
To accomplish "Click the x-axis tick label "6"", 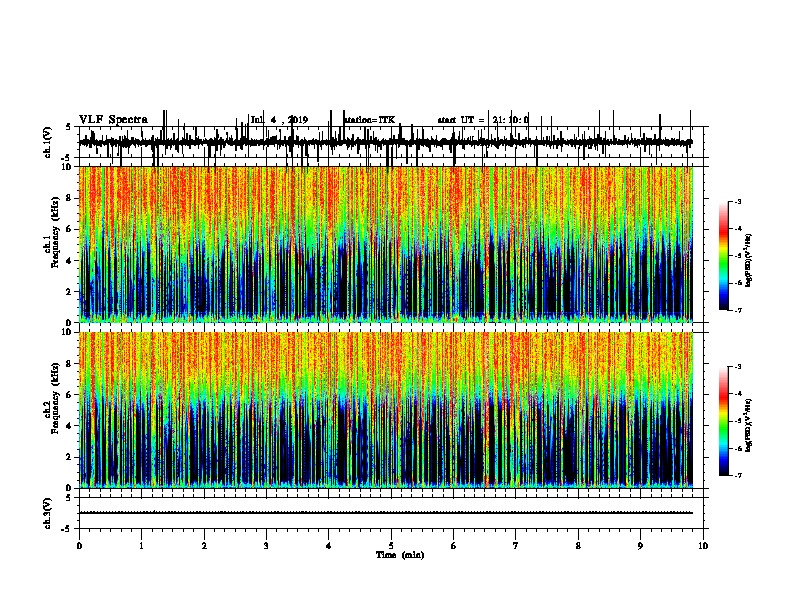I will tap(454, 546).
